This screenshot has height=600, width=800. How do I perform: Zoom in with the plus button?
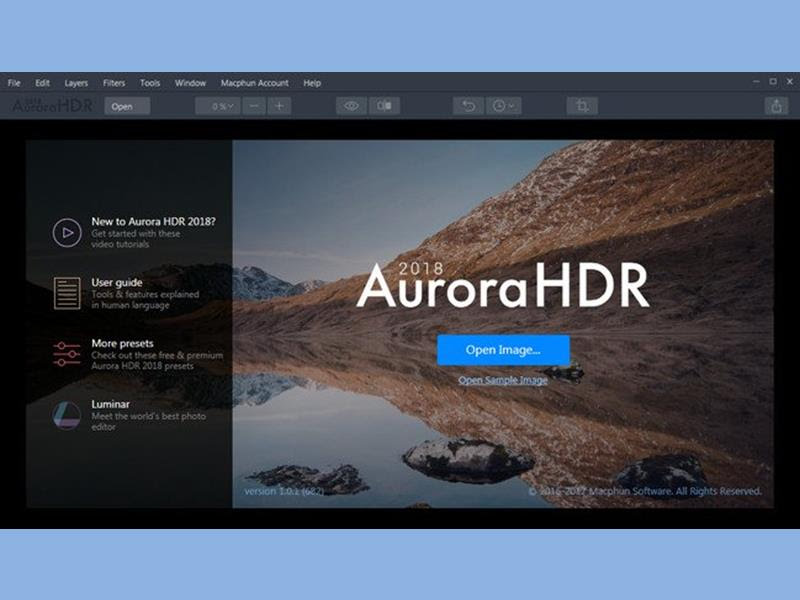point(279,106)
